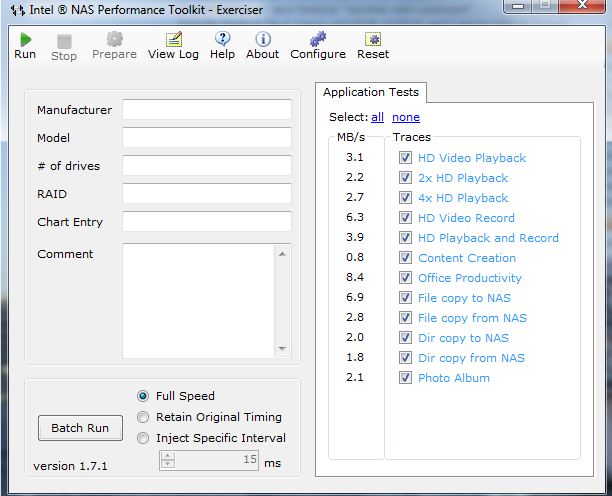The image size is (612, 496).
Task: Focus the Model input field
Action: point(207,137)
